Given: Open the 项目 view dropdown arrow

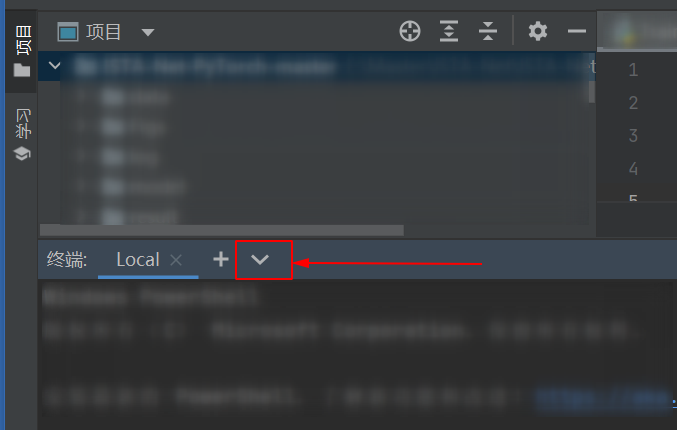Looking at the screenshot, I should [148, 32].
